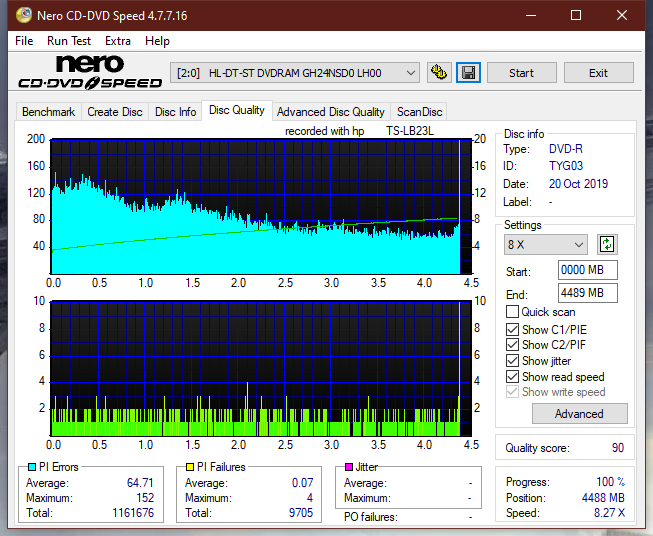Click the End position field 4489 MB

[x=587, y=293]
